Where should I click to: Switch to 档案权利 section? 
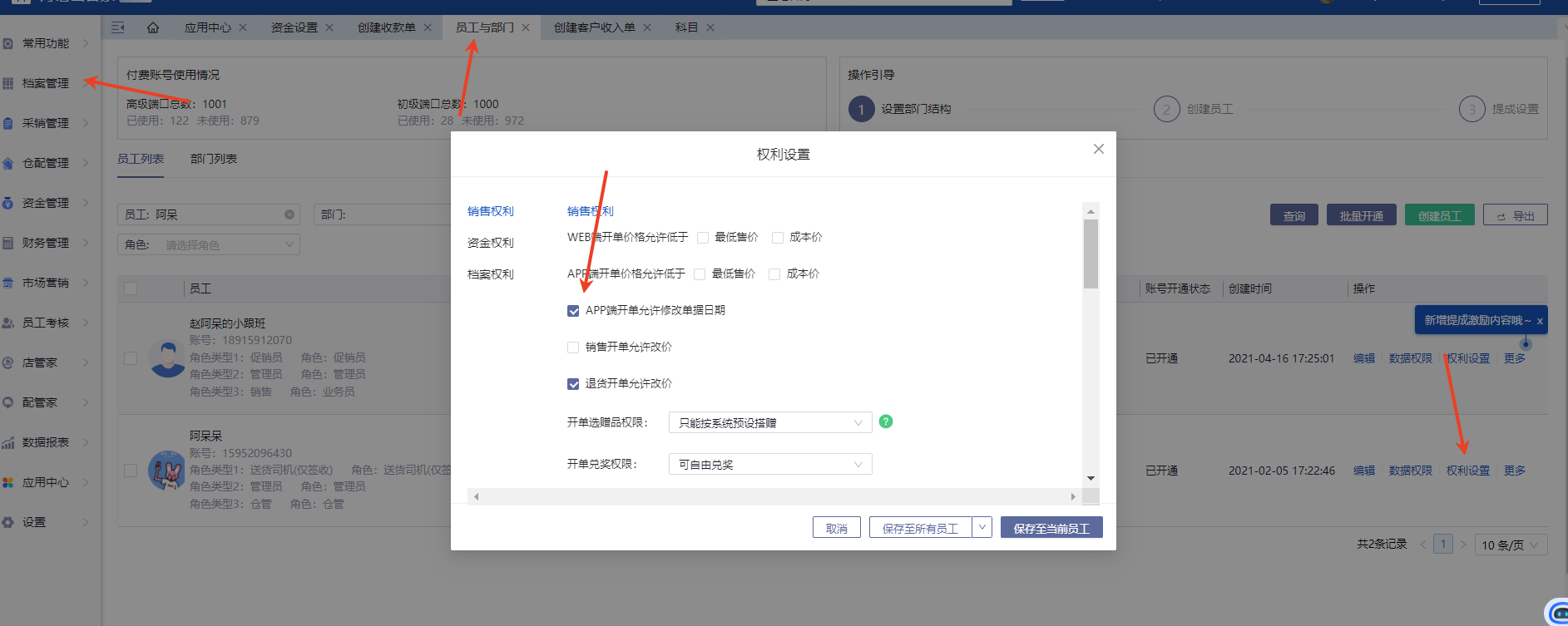491,274
